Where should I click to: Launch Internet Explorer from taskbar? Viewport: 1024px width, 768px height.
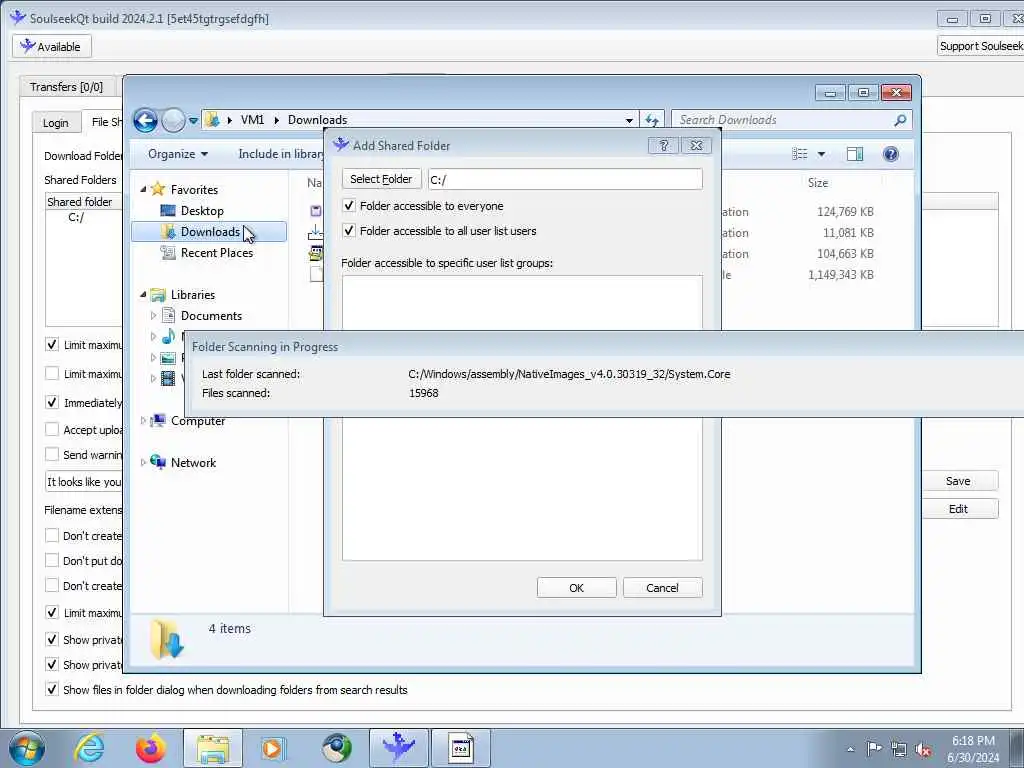[x=89, y=748]
